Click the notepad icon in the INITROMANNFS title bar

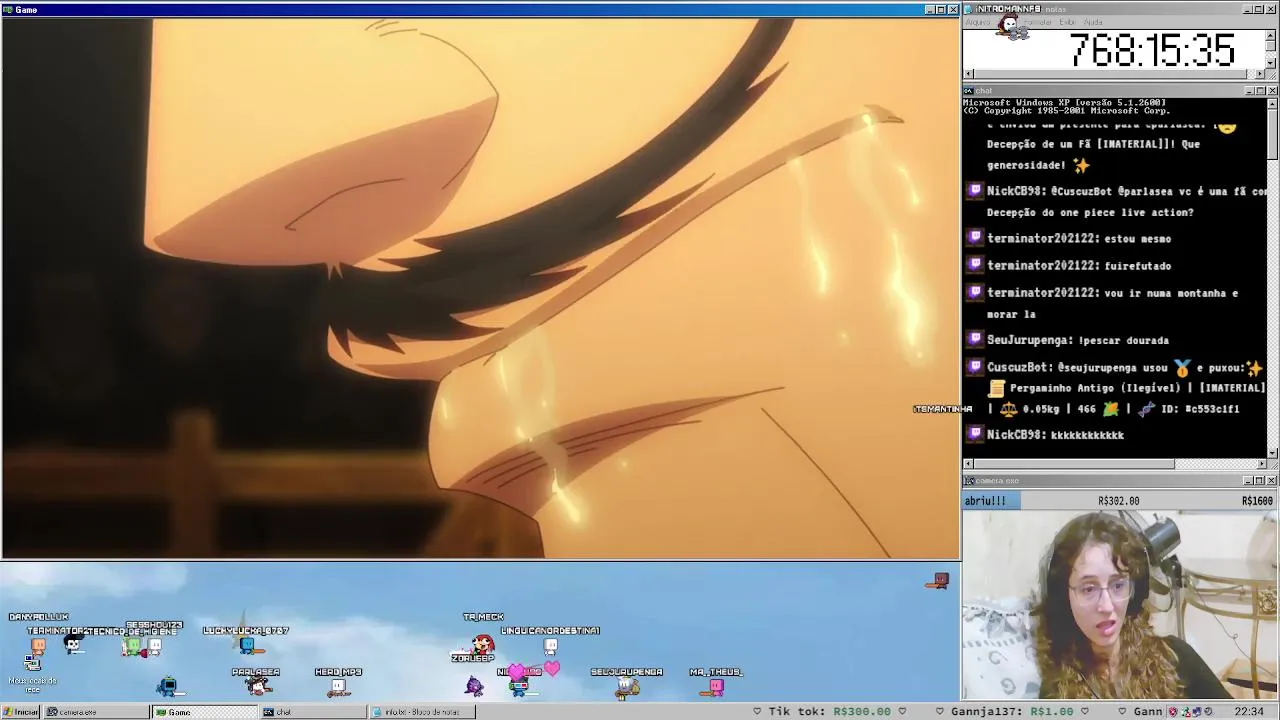pyautogui.click(x=969, y=9)
